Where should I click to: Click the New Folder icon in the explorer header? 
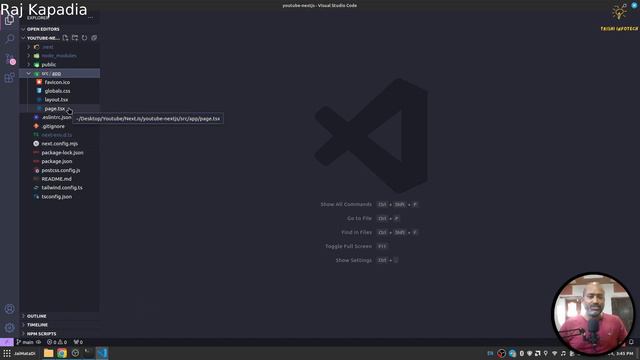coord(75,38)
